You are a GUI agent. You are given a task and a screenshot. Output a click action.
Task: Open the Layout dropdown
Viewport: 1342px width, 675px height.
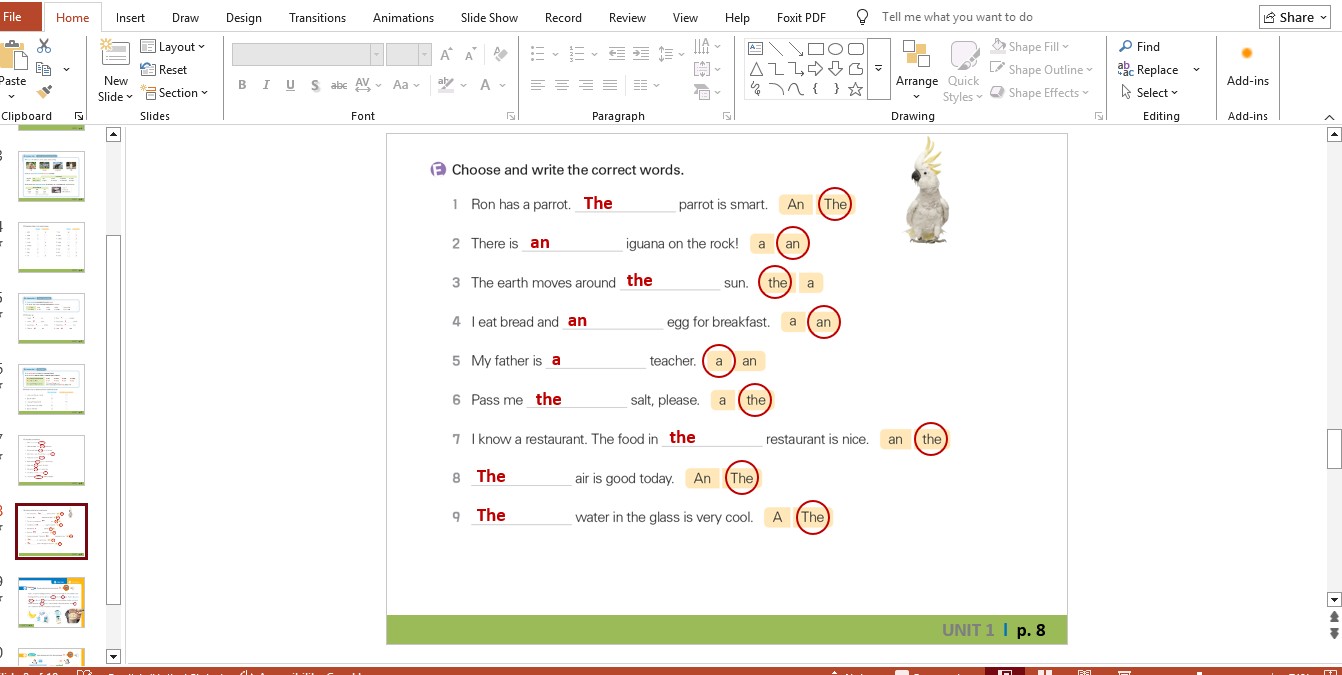[173, 47]
